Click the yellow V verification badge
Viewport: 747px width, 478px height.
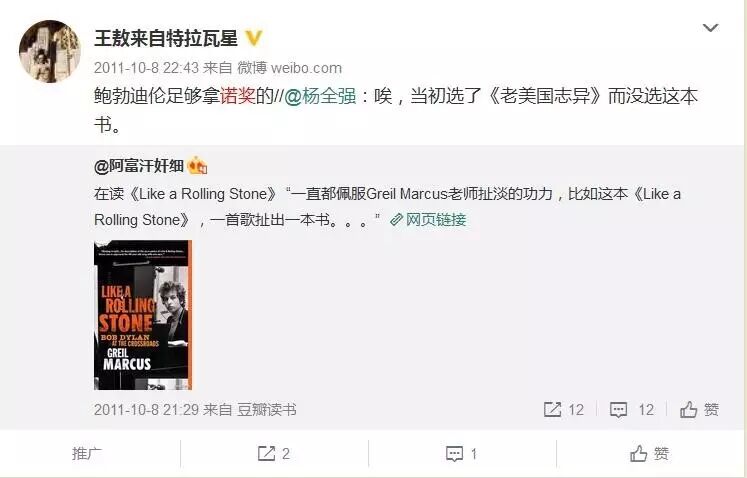pos(254,38)
